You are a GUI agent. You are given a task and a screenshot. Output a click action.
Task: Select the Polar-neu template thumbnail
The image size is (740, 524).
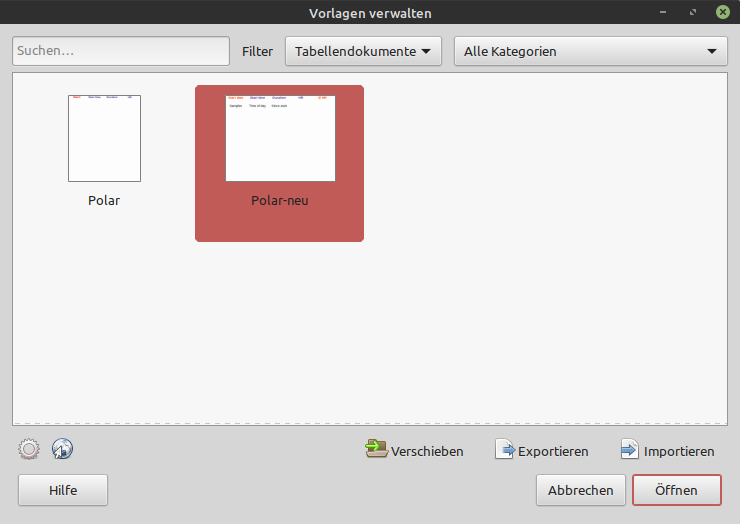280,138
